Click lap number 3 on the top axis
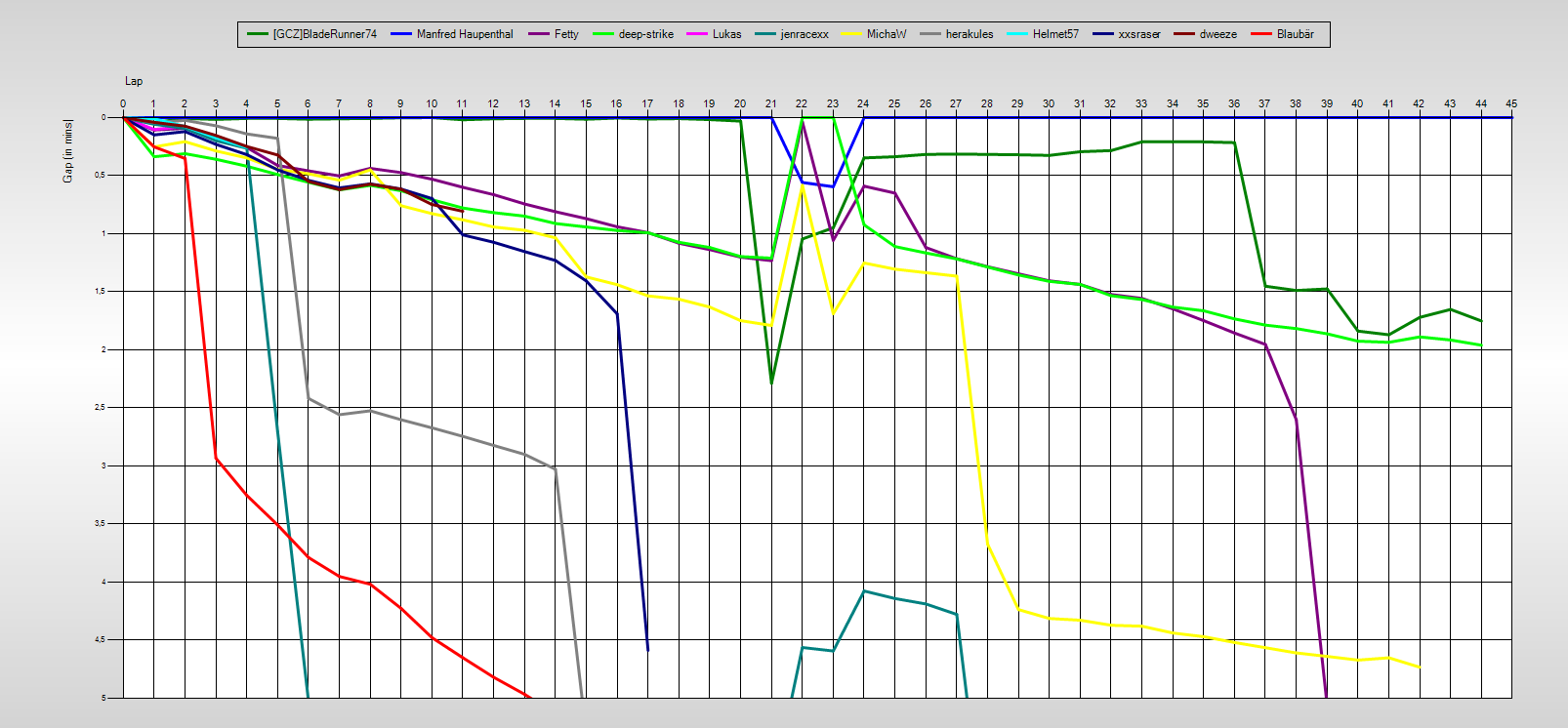The width and height of the screenshot is (1568, 728). [216, 103]
